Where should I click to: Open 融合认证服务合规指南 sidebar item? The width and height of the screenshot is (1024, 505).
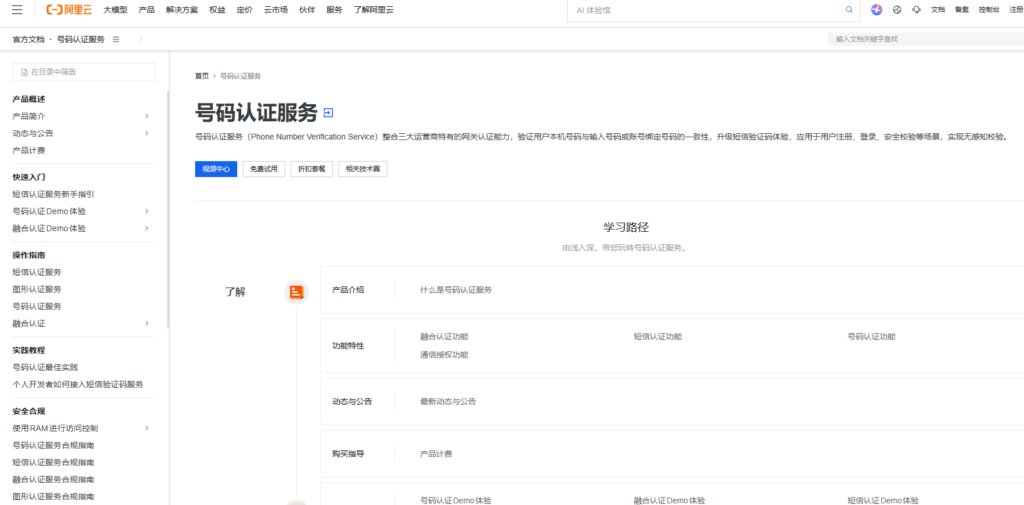pos(54,480)
